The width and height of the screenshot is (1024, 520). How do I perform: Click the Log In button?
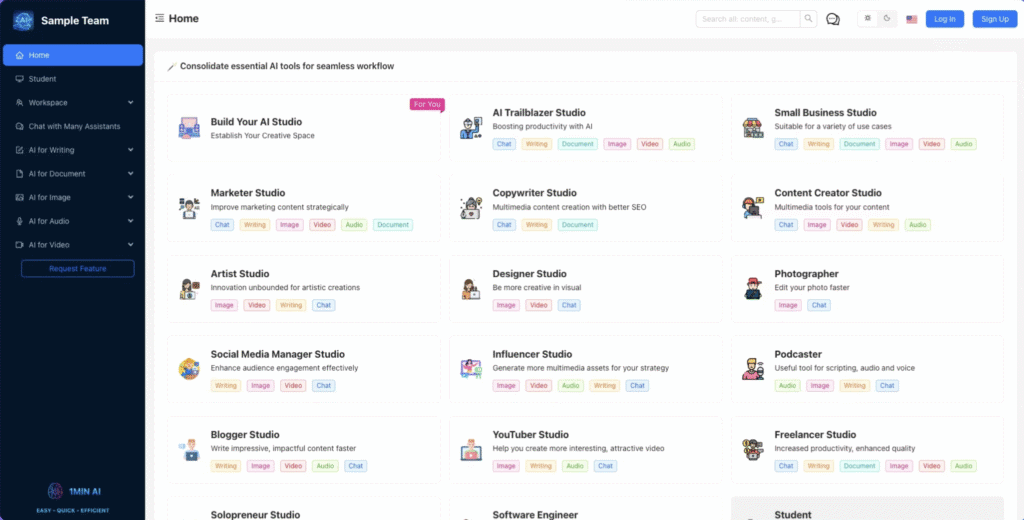click(944, 19)
